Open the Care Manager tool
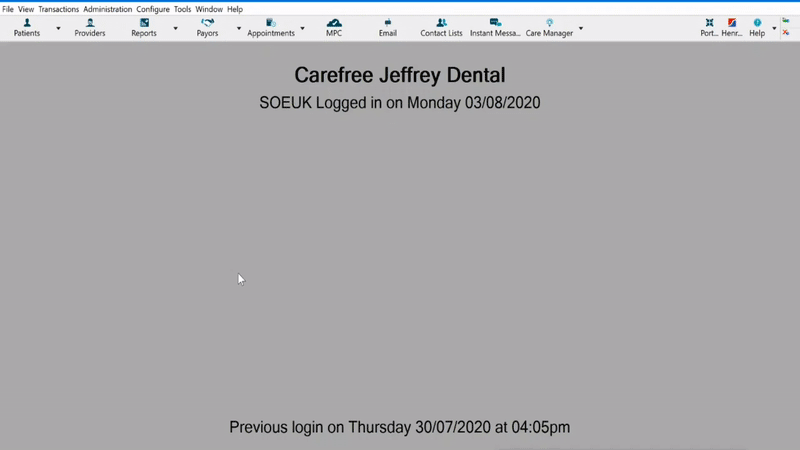The width and height of the screenshot is (800, 450). (549, 28)
